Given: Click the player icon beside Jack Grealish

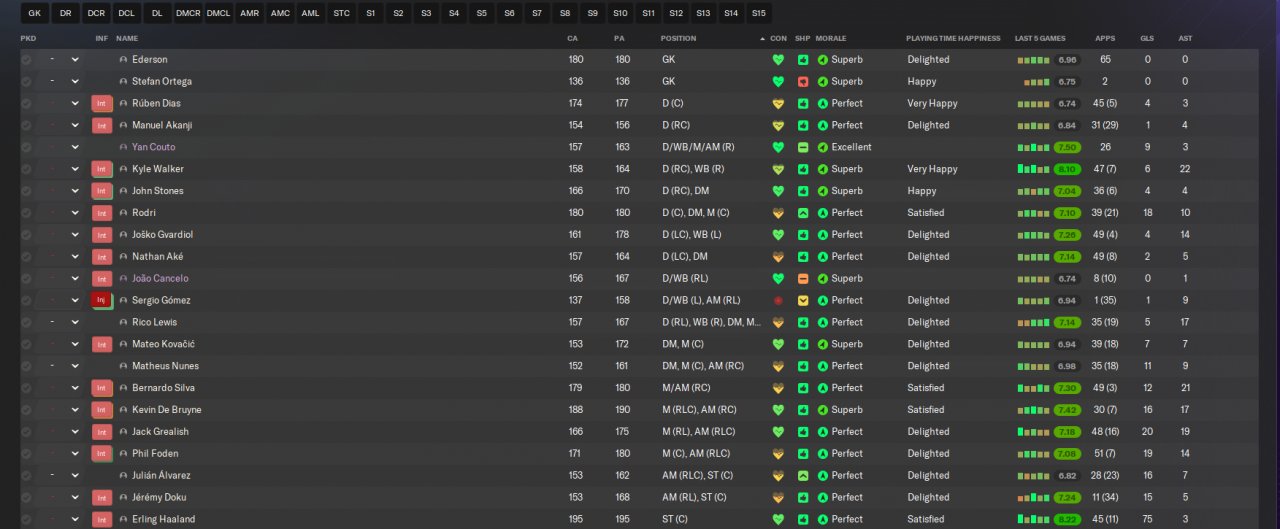Looking at the screenshot, I should point(123,432).
